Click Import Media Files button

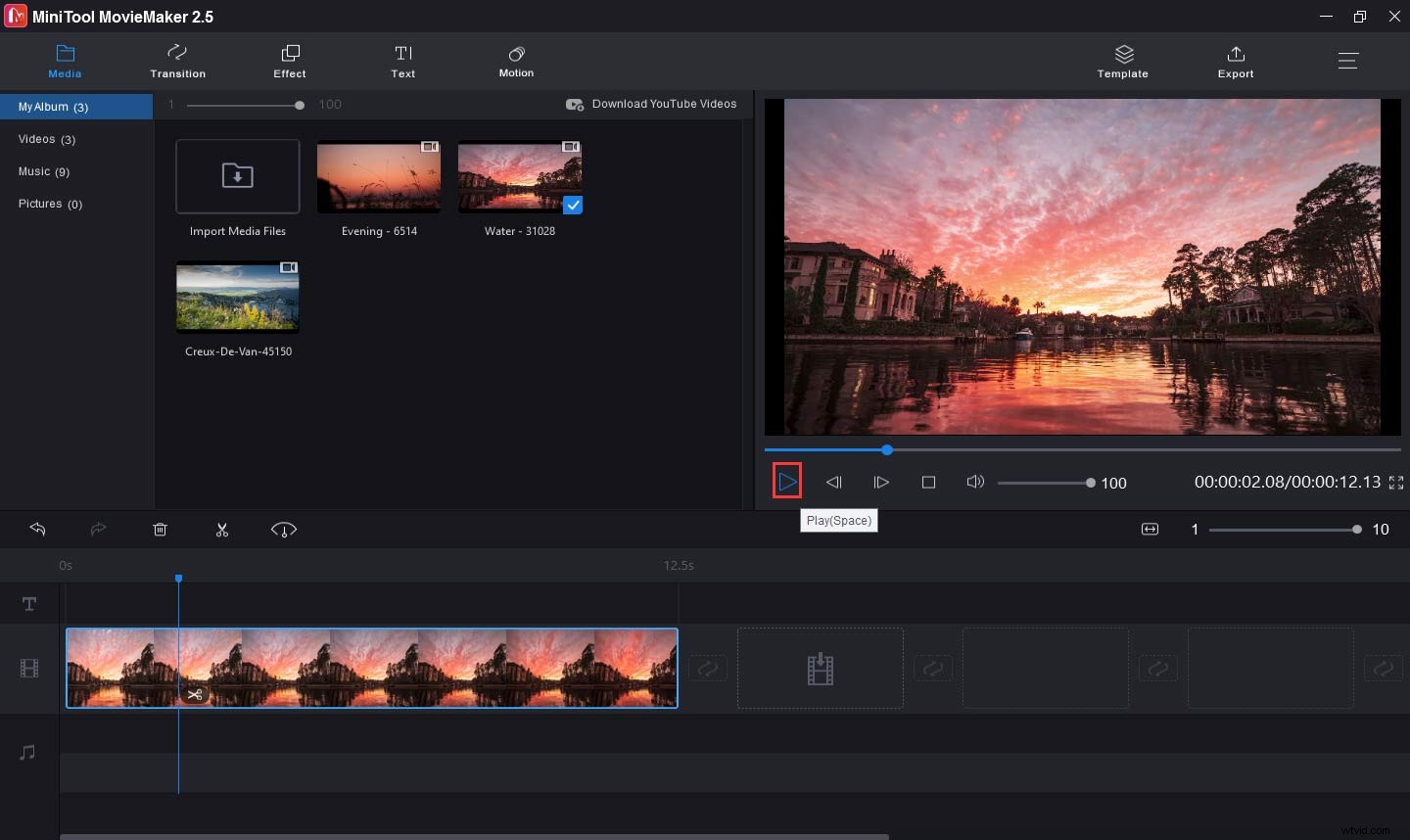[237, 177]
